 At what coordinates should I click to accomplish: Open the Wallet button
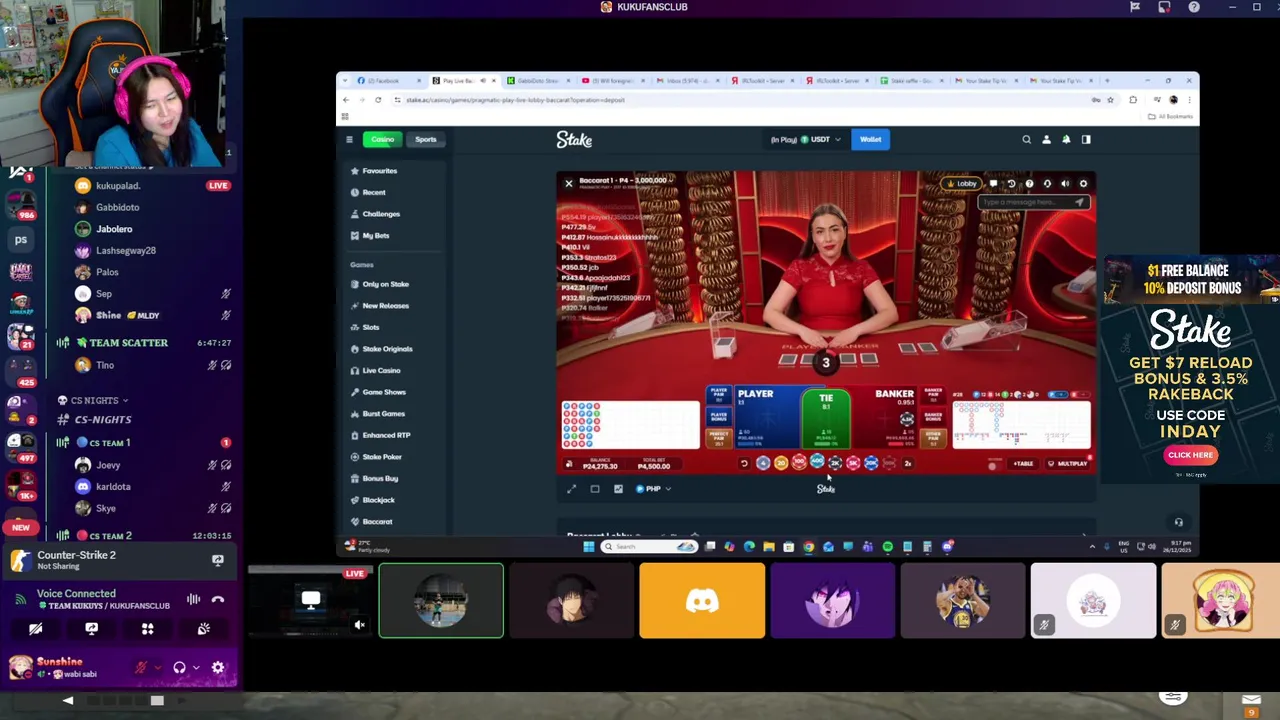tap(870, 140)
